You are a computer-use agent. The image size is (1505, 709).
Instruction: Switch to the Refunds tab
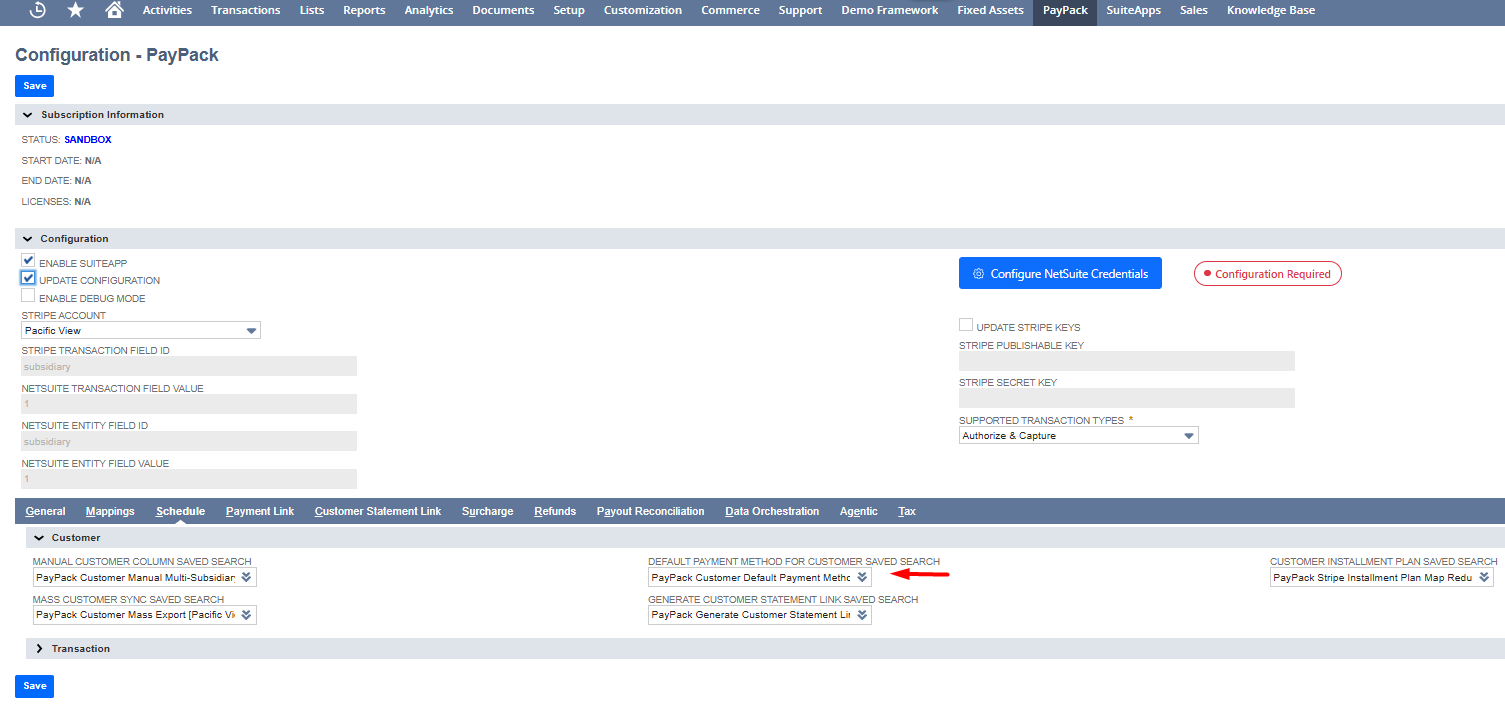click(x=555, y=511)
